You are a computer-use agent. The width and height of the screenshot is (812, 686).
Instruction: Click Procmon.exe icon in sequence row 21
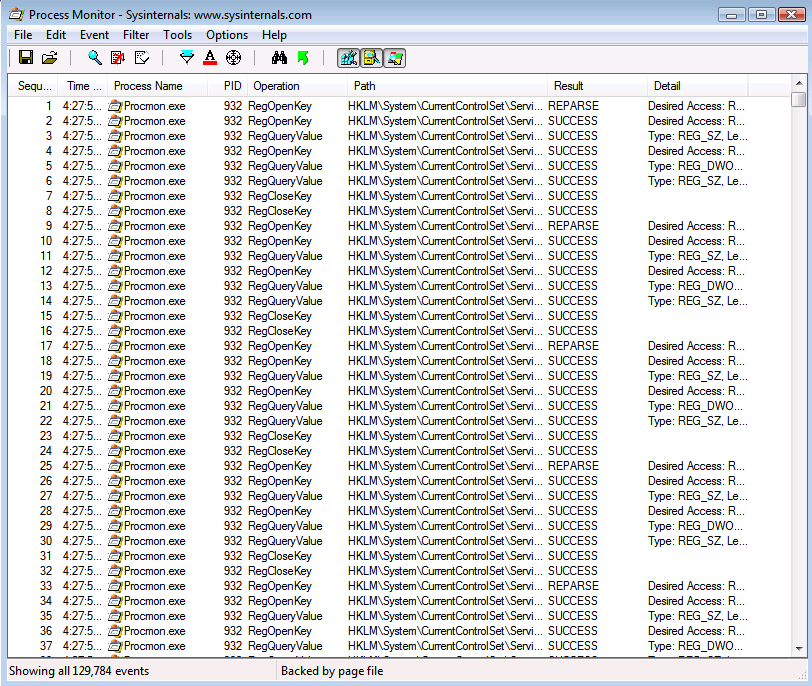pos(115,406)
